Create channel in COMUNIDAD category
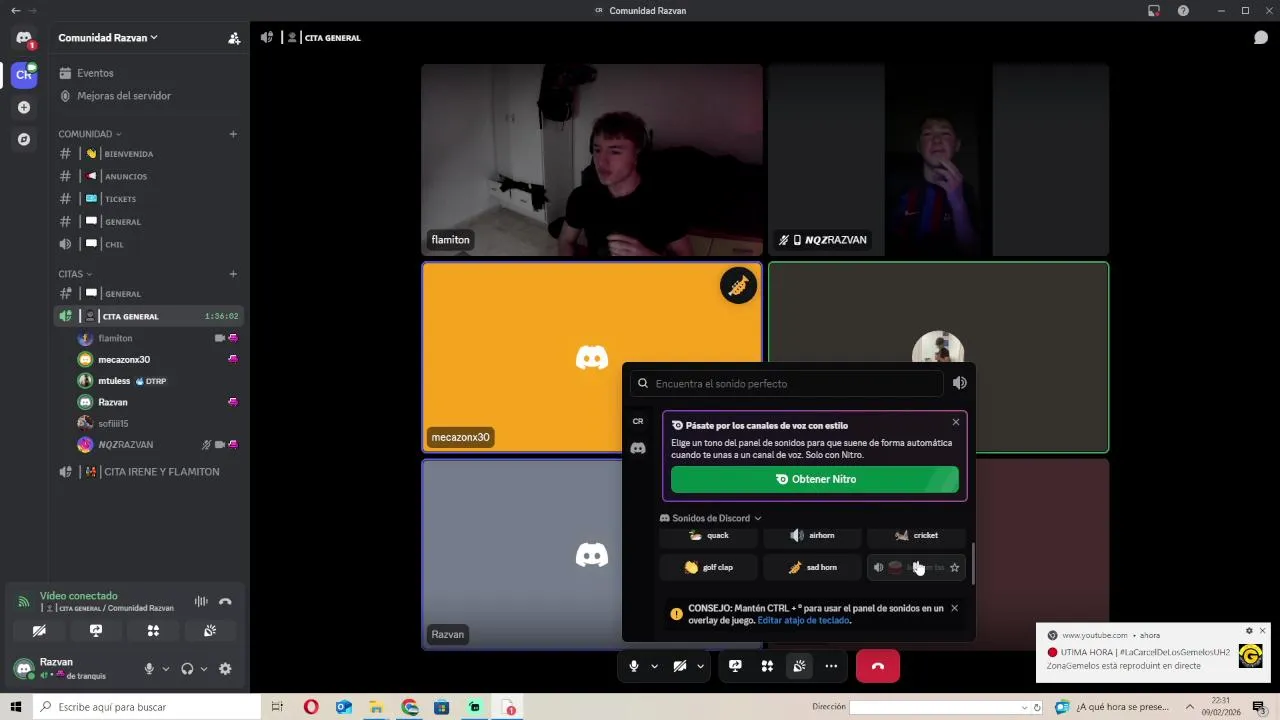The height and width of the screenshot is (720, 1280). click(233, 134)
